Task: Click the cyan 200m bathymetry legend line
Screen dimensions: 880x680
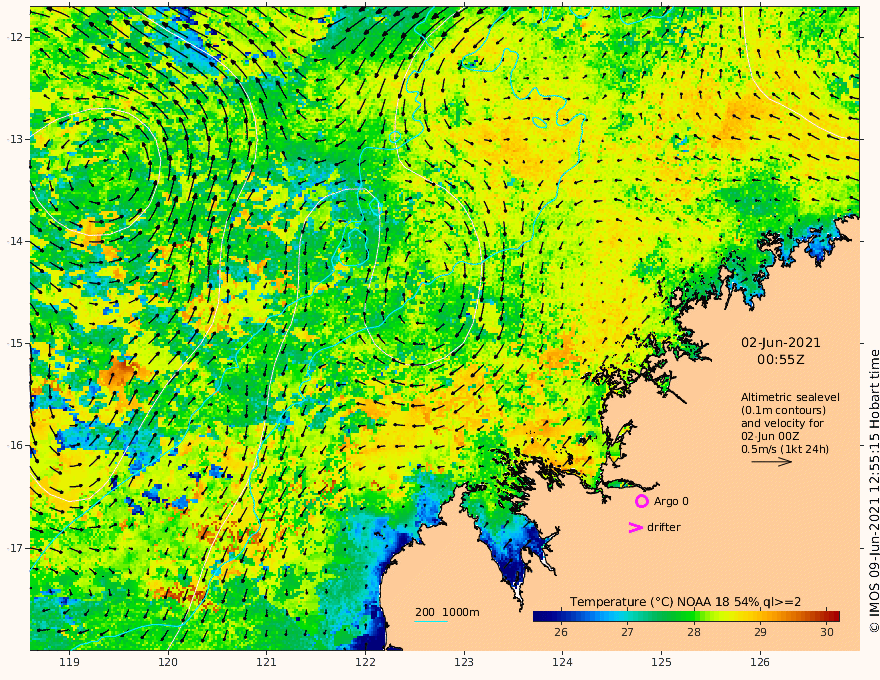Action: coord(431,621)
